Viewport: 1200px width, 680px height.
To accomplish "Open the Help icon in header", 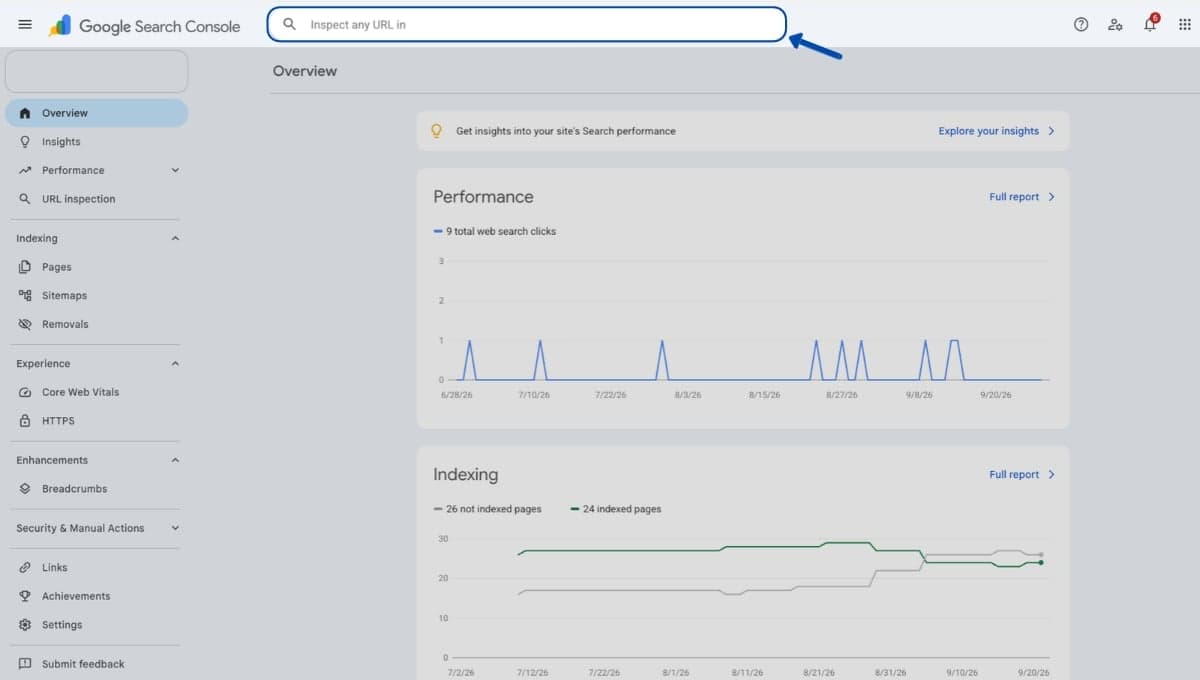I will [1081, 25].
